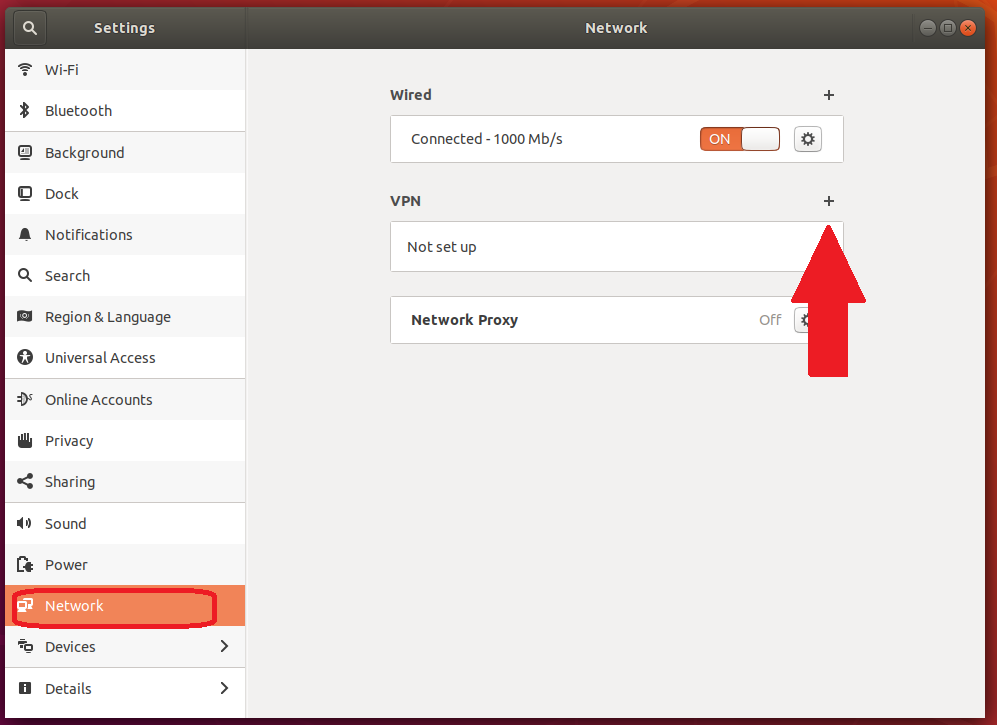Turn off the Wired connection switch
997x725 pixels.
(739, 139)
